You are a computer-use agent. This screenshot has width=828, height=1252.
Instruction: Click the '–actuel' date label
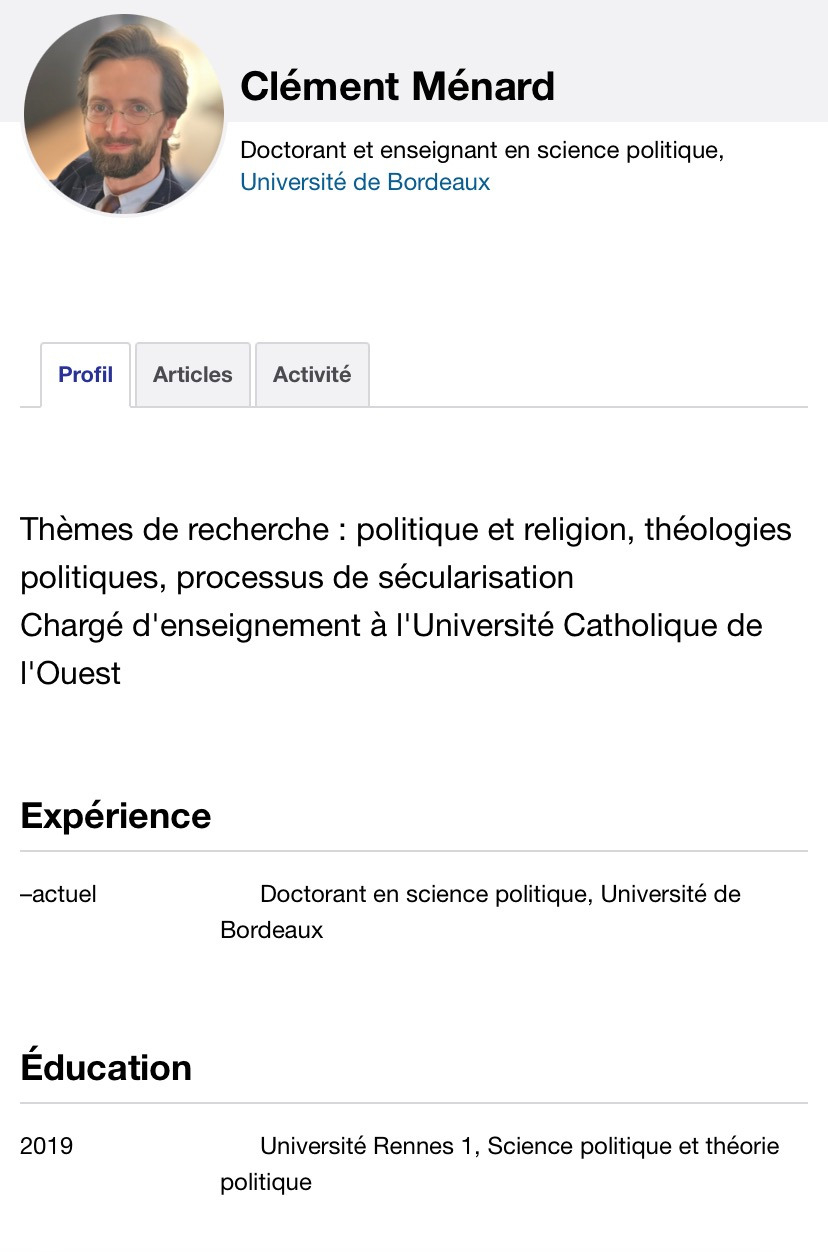click(58, 894)
